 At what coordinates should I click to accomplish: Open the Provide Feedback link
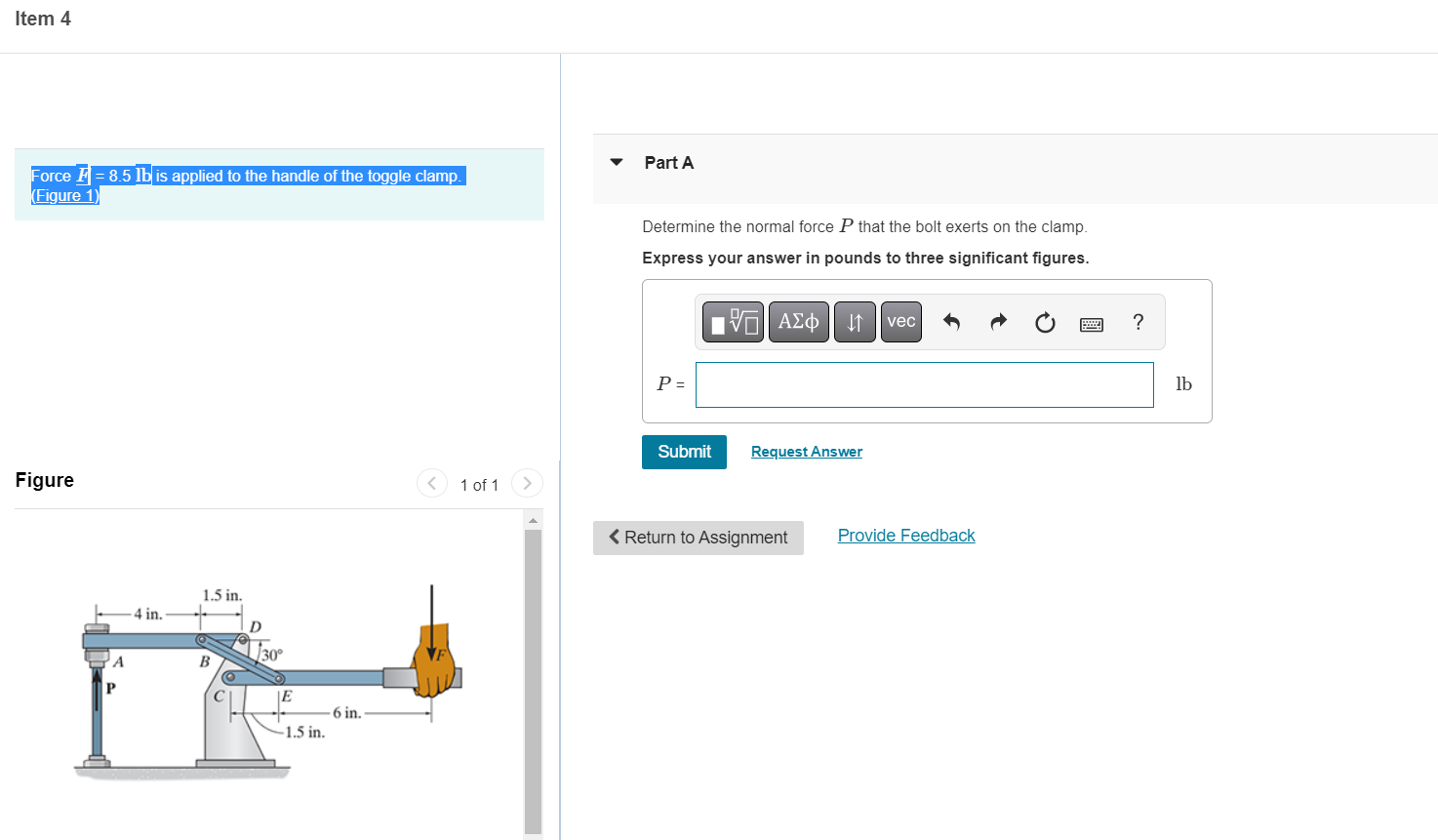pyautogui.click(x=905, y=535)
